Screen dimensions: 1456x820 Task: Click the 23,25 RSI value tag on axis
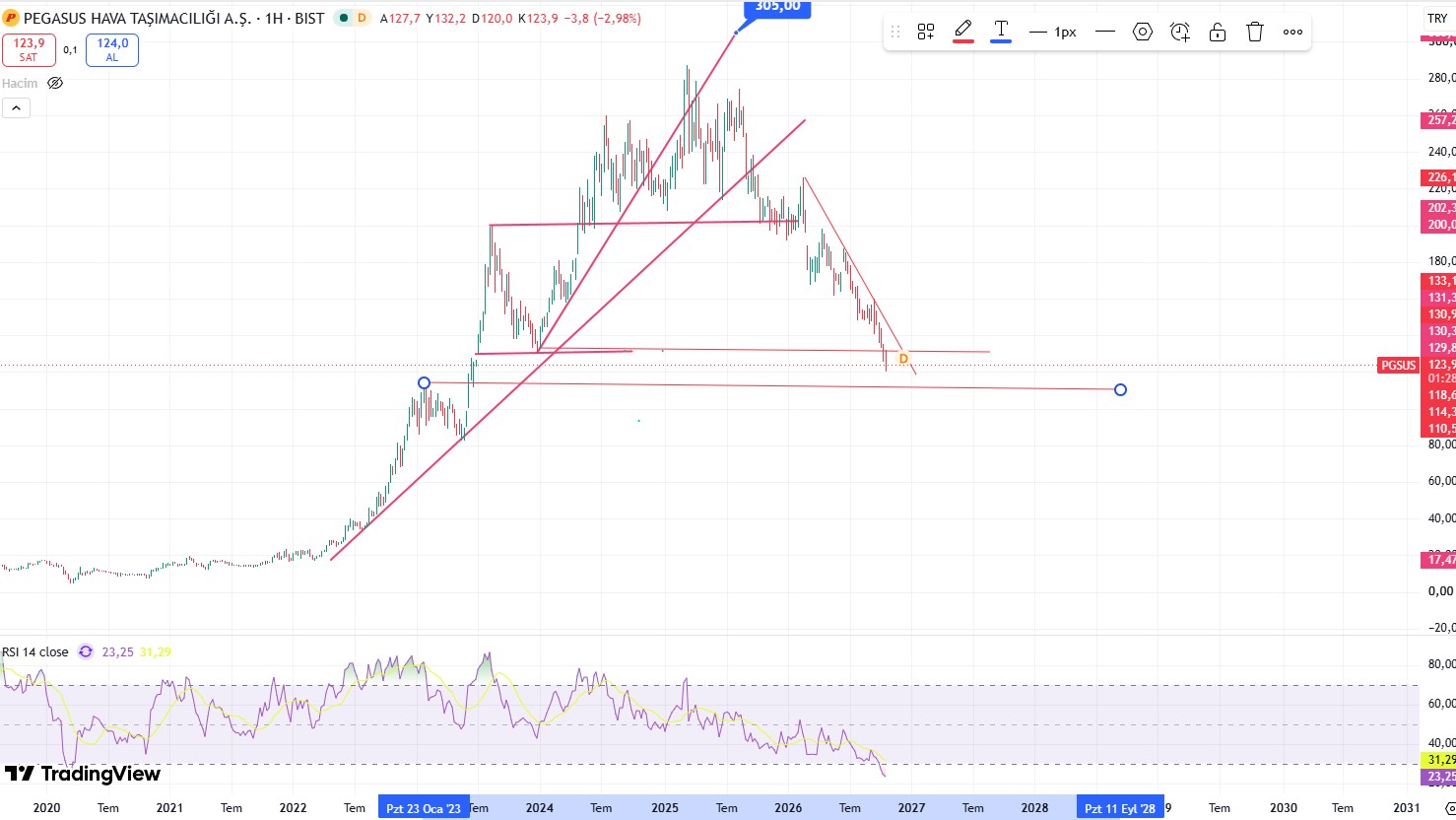(1439, 777)
